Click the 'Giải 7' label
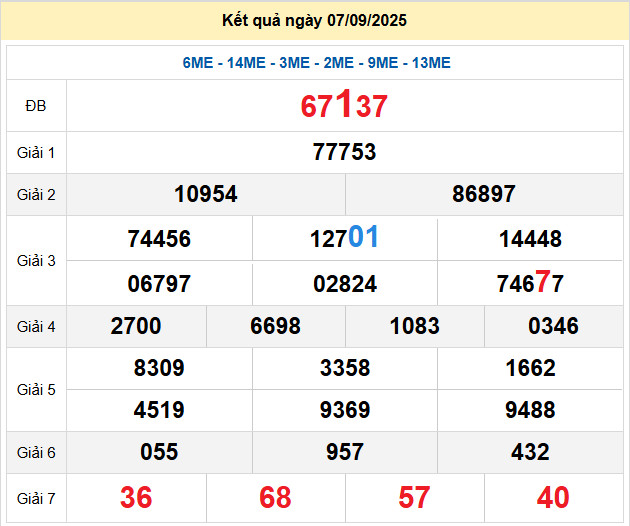 click(36, 499)
